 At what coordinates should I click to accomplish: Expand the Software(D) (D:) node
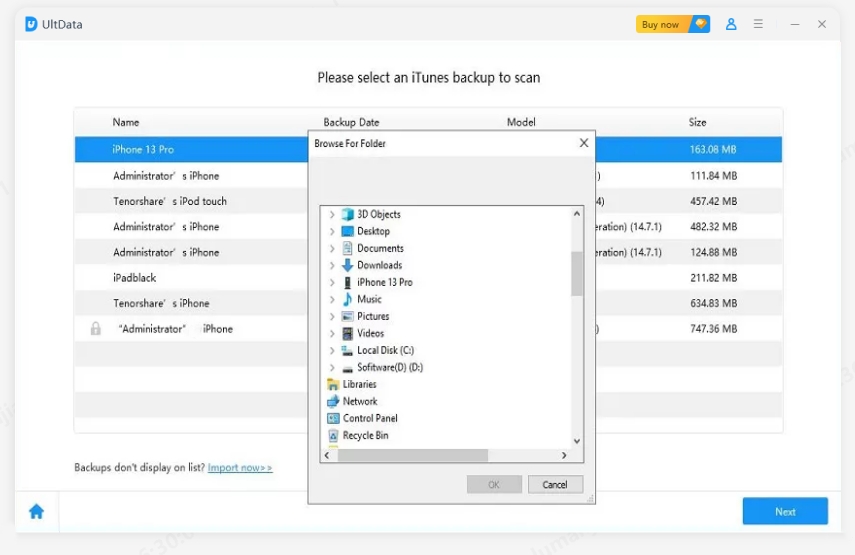click(x=332, y=367)
